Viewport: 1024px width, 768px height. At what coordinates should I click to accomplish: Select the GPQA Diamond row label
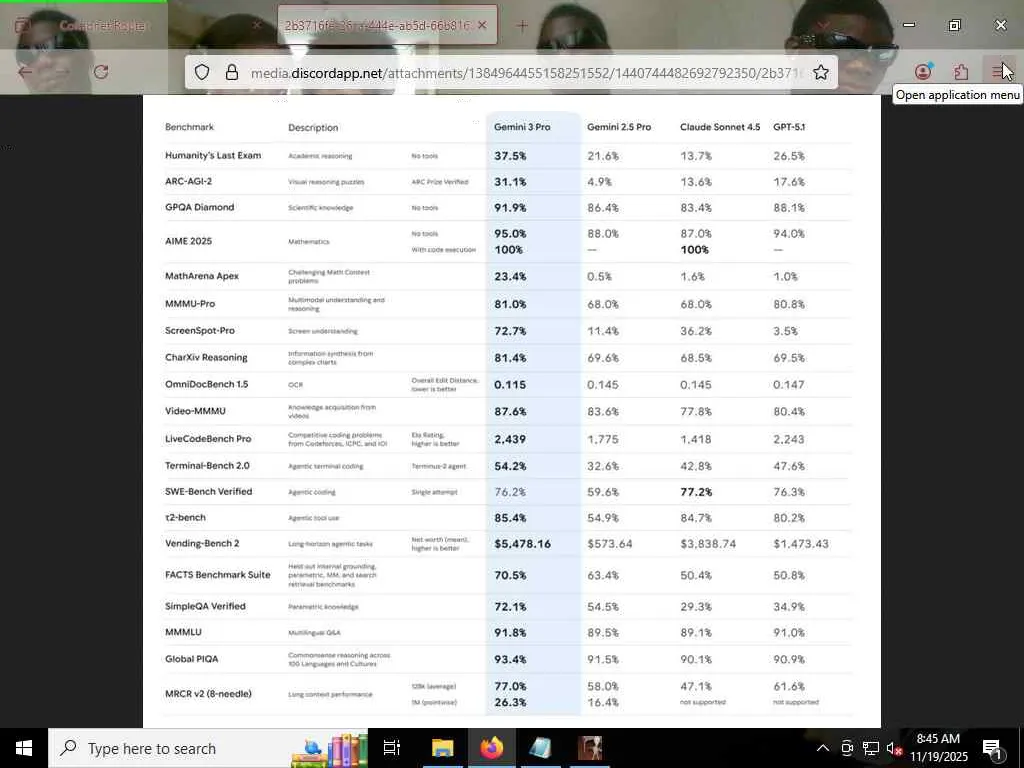199,207
